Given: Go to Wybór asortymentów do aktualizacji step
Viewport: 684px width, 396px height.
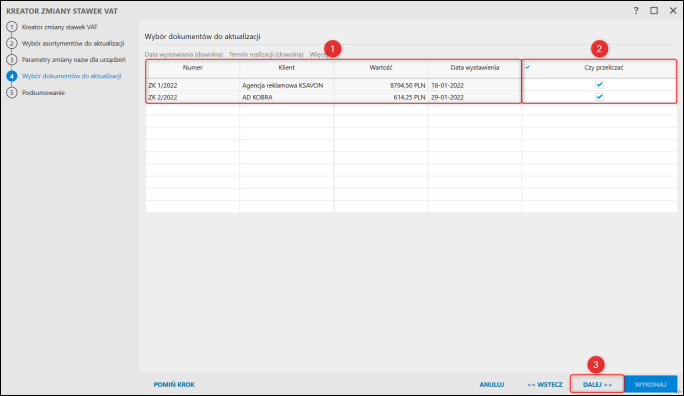Looking at the screenshot, I should [73, 43].
